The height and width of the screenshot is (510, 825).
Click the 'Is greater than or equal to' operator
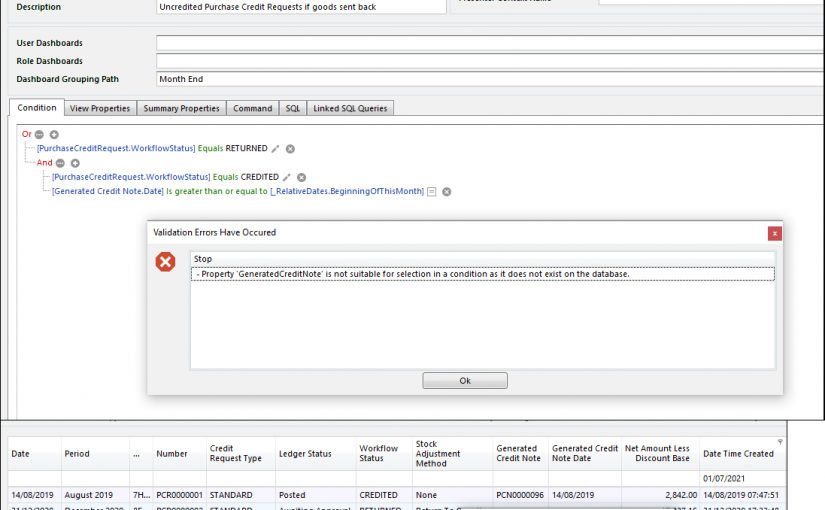tap(217, 191)
